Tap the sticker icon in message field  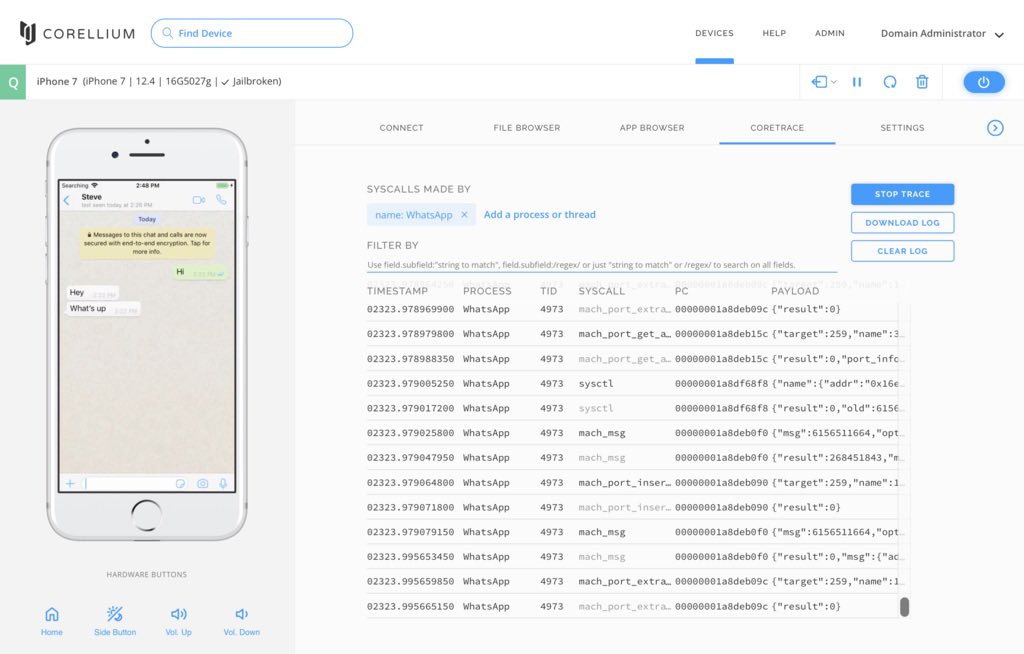pos(180,483)
